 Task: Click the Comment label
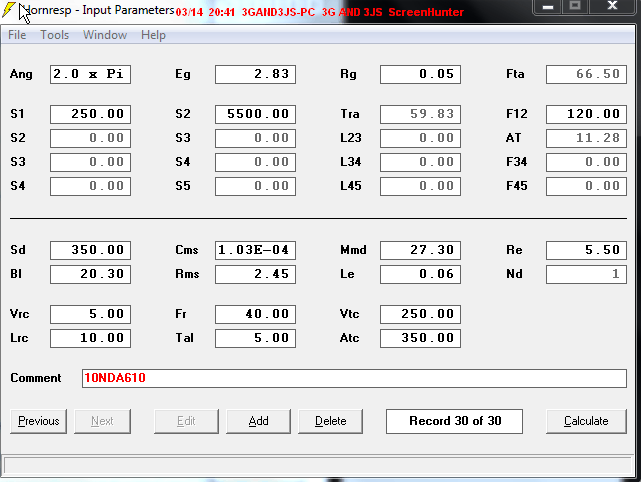36,378
